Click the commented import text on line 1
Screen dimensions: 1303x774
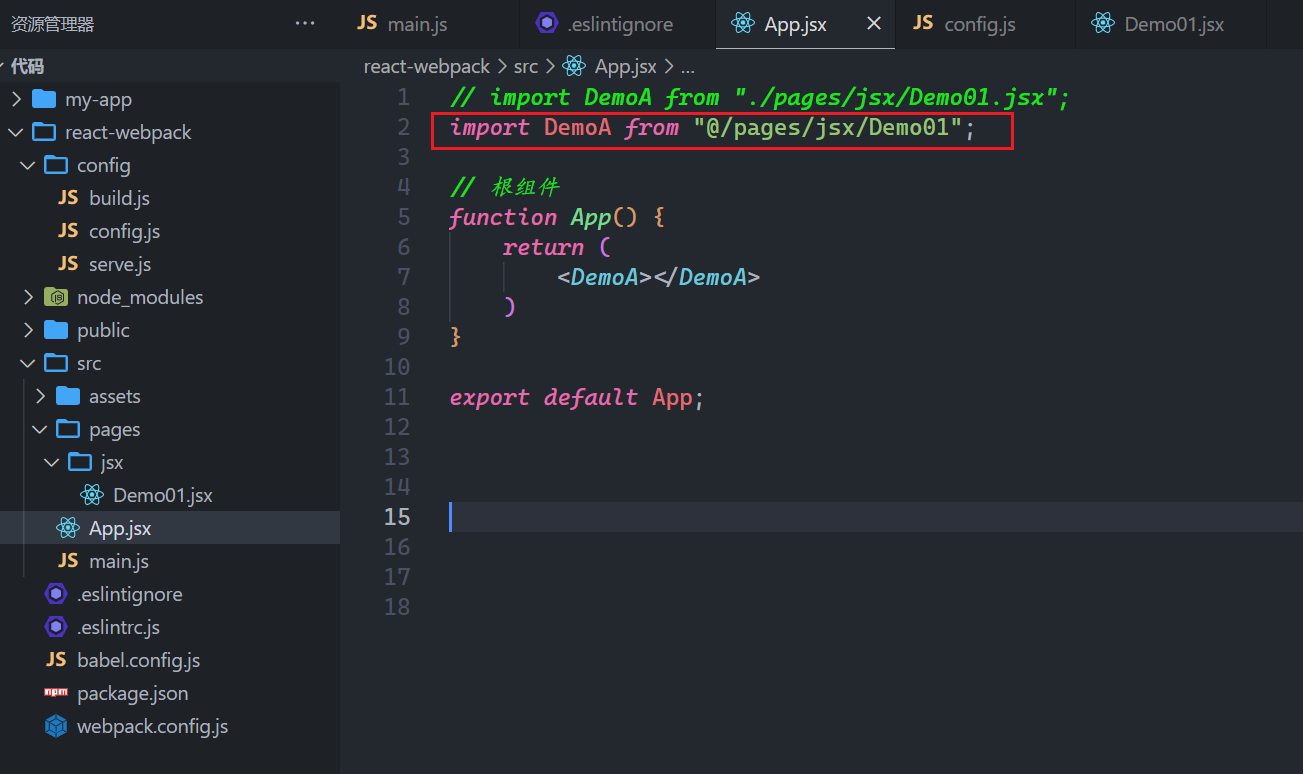point(760,97)
